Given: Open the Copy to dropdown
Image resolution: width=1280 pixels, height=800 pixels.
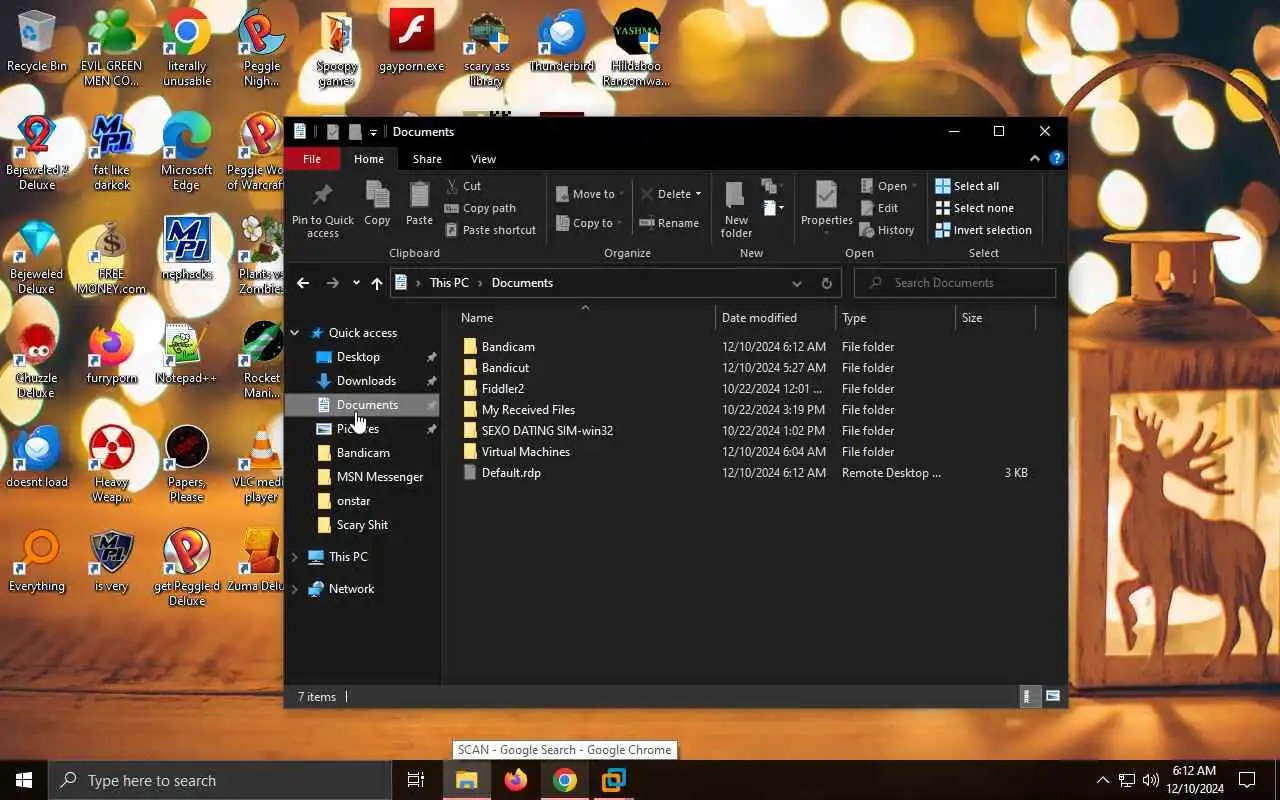Looking at the screenshot, I should click(x=590, y=223).
